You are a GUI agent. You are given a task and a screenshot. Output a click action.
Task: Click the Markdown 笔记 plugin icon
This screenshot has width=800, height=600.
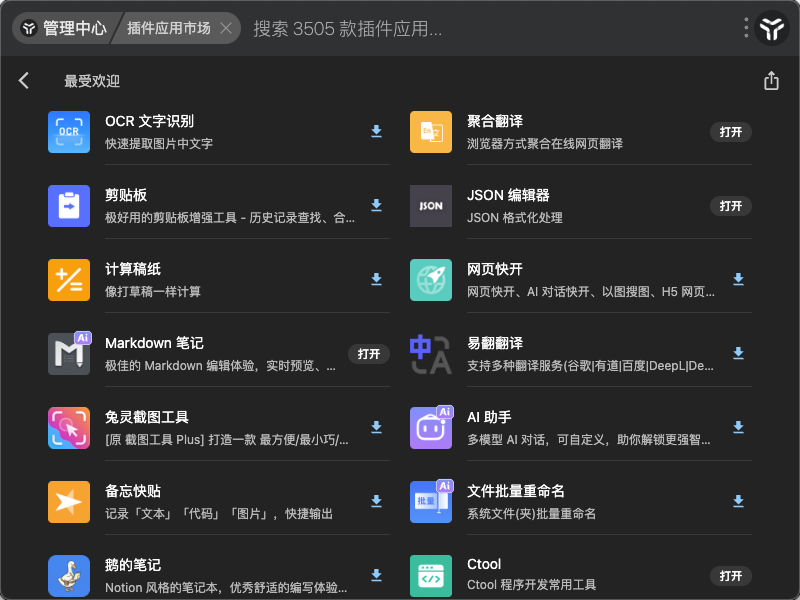click(69, 354)
